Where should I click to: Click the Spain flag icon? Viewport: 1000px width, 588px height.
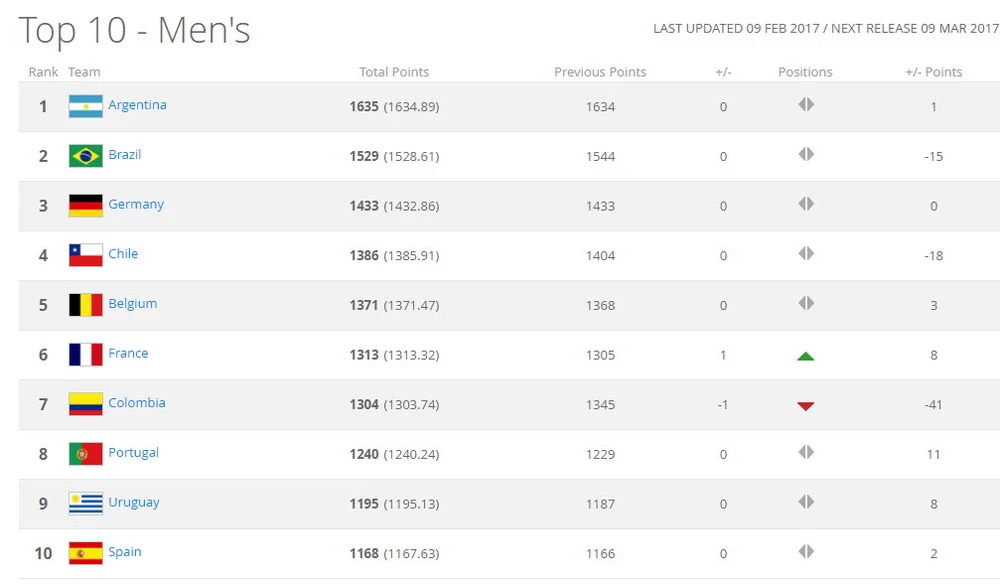pyautogui.click(x=85, y=553)
